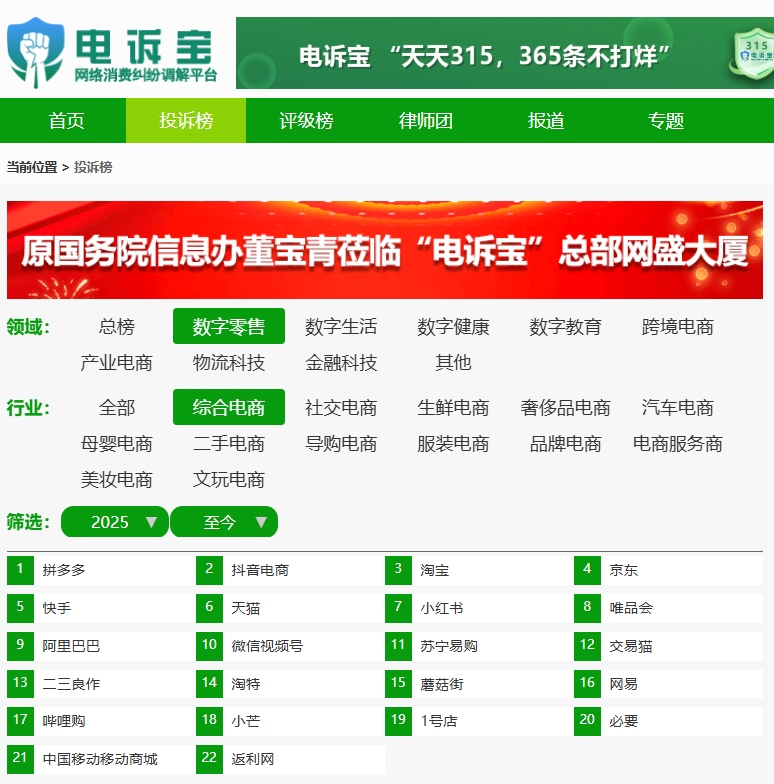774x784 pixels.
Task: Select 社交电商 industry filter
Action: 341,408
